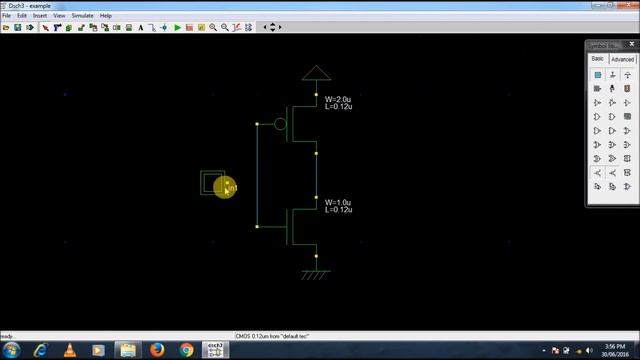
Task: Pick the button input symbol in palette
Action: coord(598,75)
